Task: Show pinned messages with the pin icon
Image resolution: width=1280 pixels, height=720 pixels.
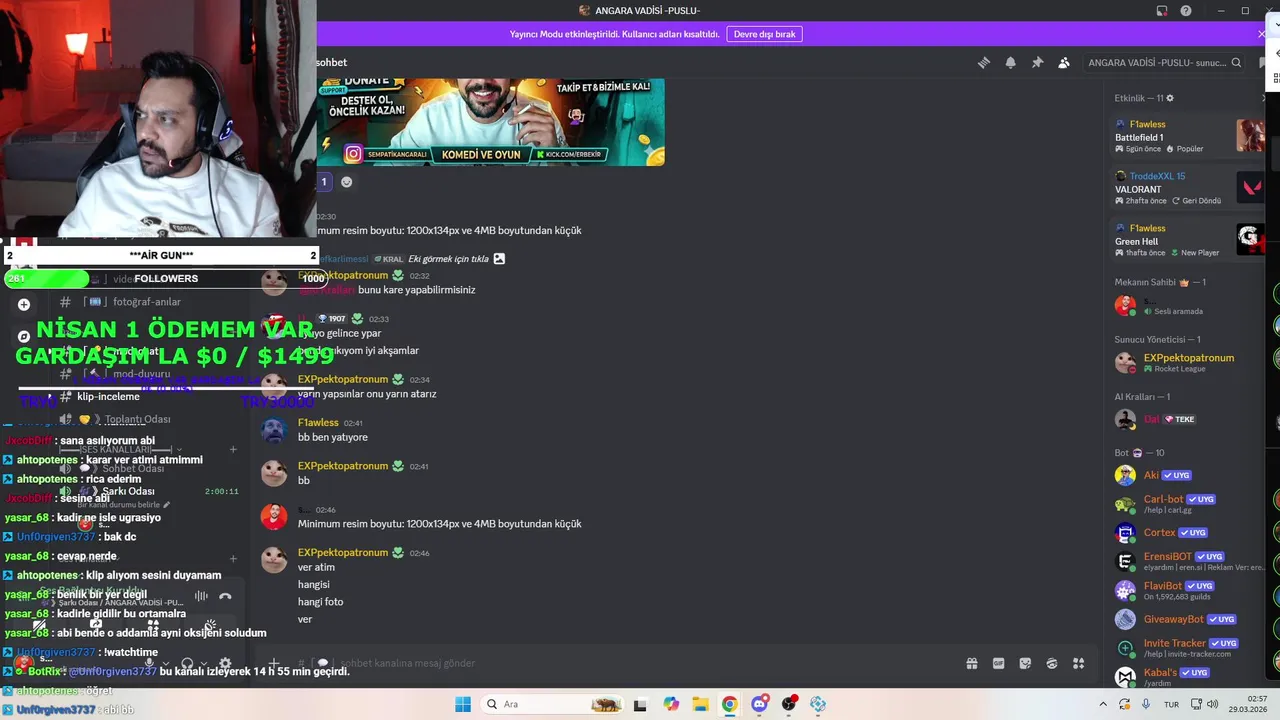Action: click(1037, 62)
